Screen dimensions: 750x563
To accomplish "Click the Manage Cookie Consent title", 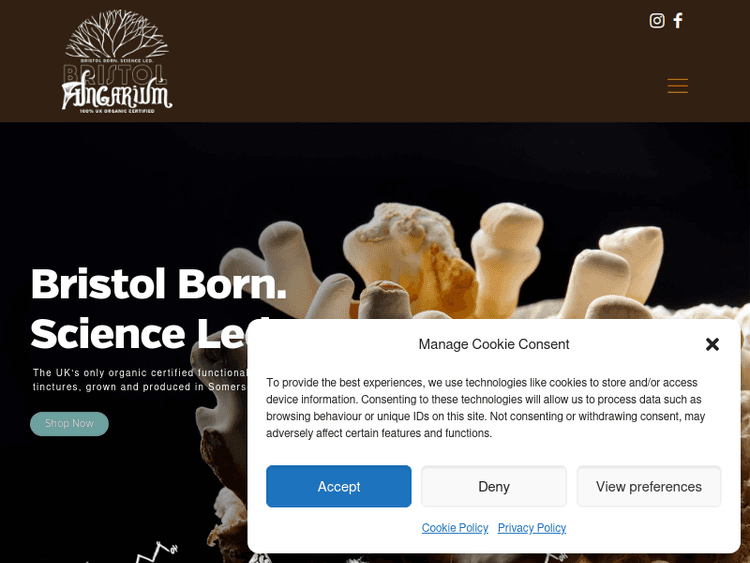I will point(494,344).
